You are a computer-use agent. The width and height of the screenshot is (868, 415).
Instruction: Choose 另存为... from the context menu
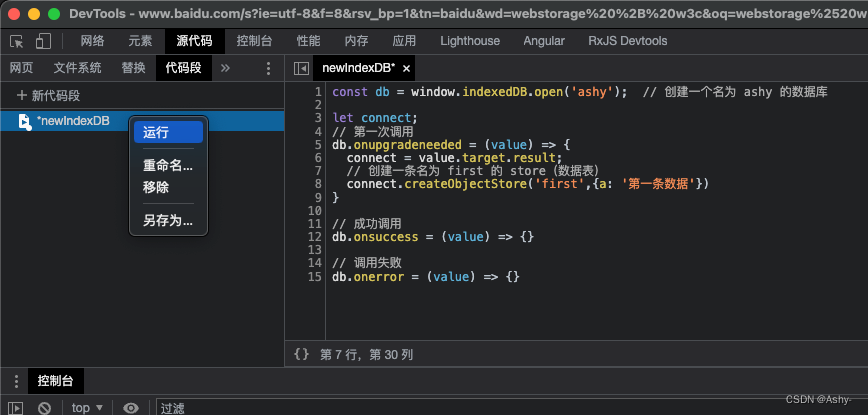click(x=168, y=221)
